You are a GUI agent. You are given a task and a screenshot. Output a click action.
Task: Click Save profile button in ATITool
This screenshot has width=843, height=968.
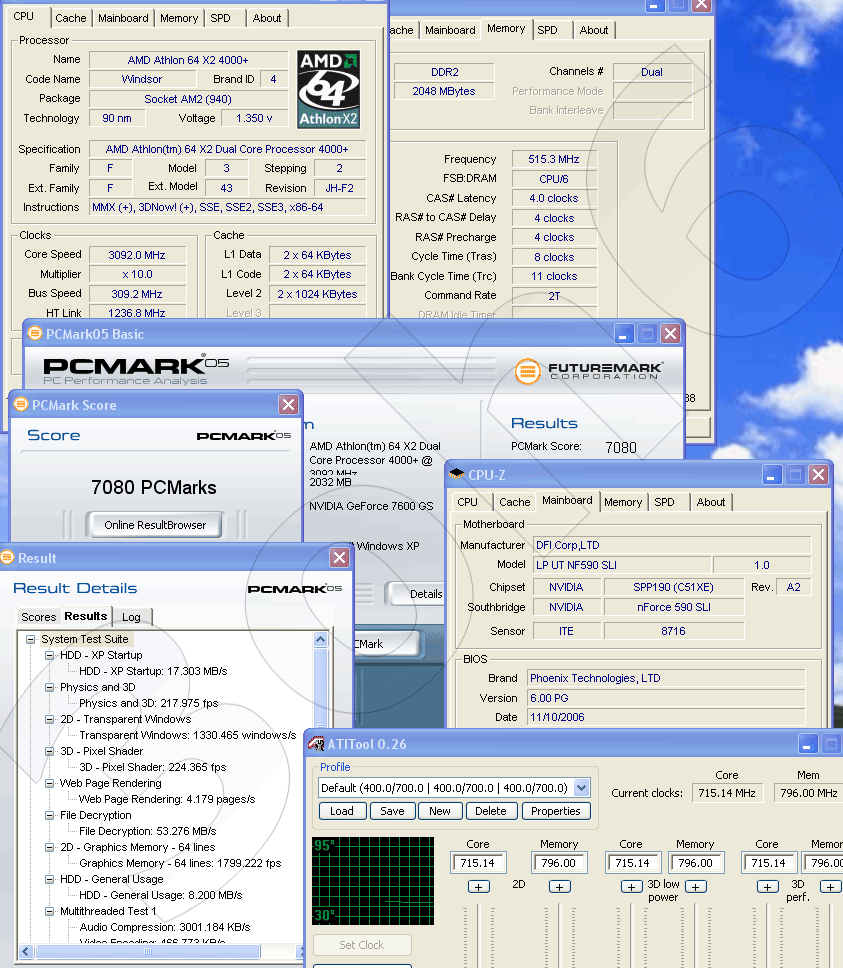(392, 811)
